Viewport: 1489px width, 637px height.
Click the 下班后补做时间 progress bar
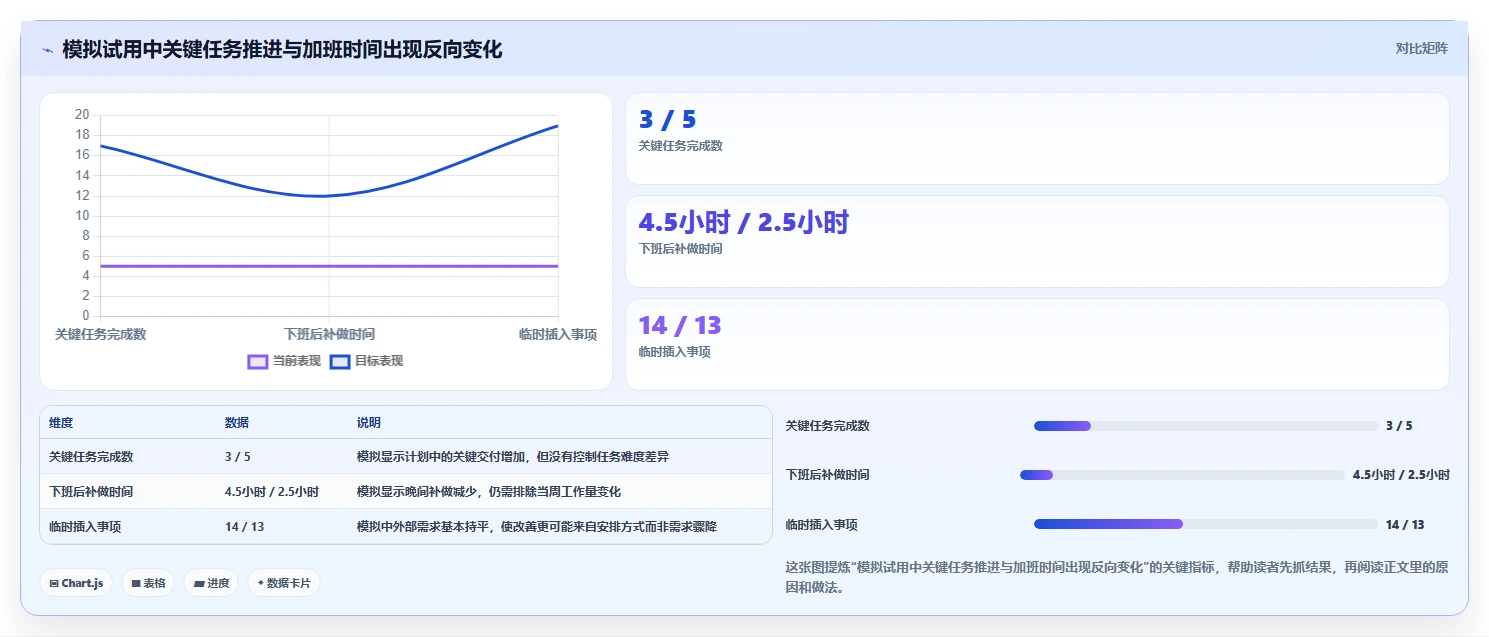[1182, 475]
